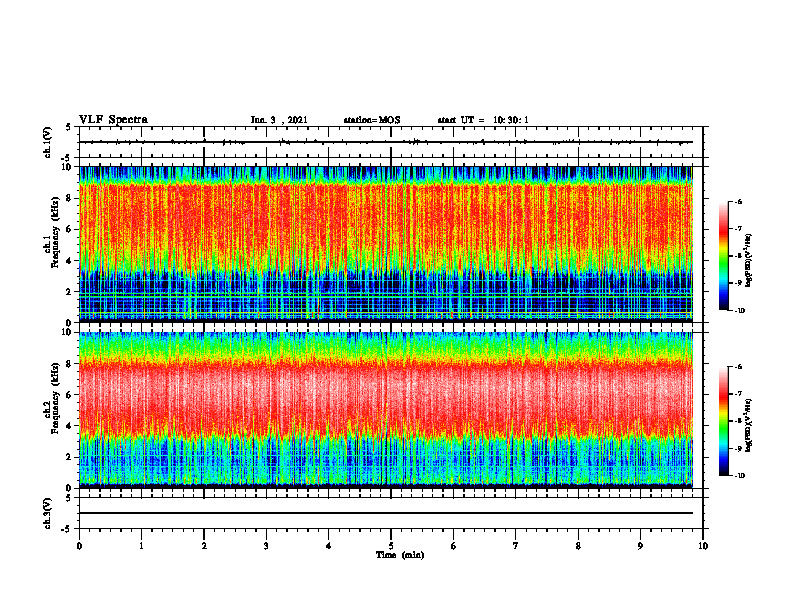Click the ch.1 voltage waveform trace
Image resolution: width=792 pixels, height=612 pixels.
point(386,142)
